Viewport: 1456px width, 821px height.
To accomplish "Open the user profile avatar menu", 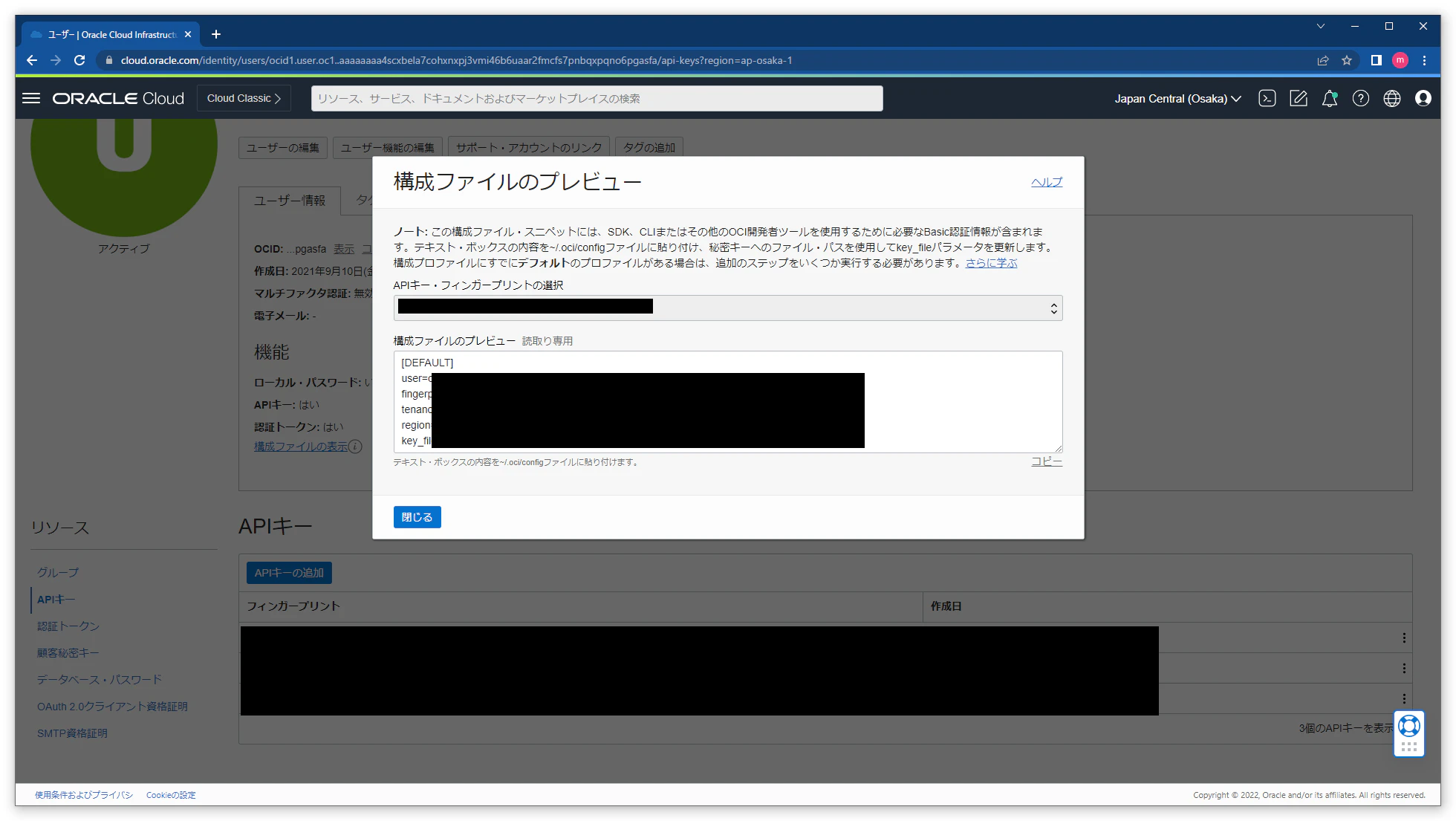I will tap(1423, 98).
